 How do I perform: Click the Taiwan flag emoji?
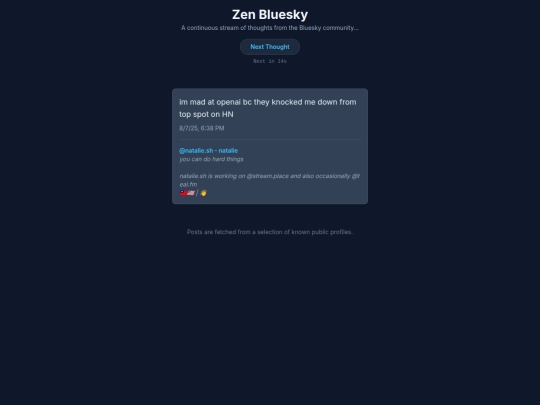pos(183,193)
